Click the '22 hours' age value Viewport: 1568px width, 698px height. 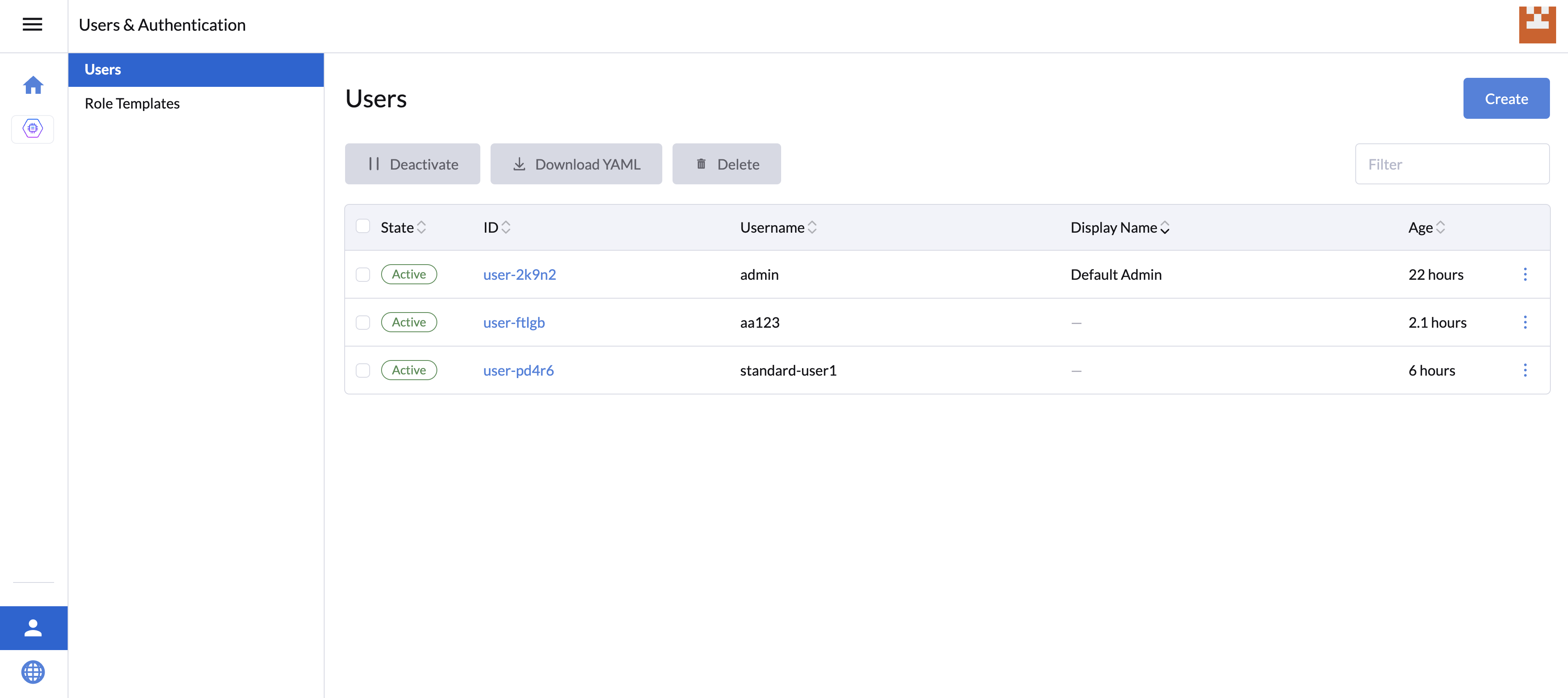(x=1435, y=274)
